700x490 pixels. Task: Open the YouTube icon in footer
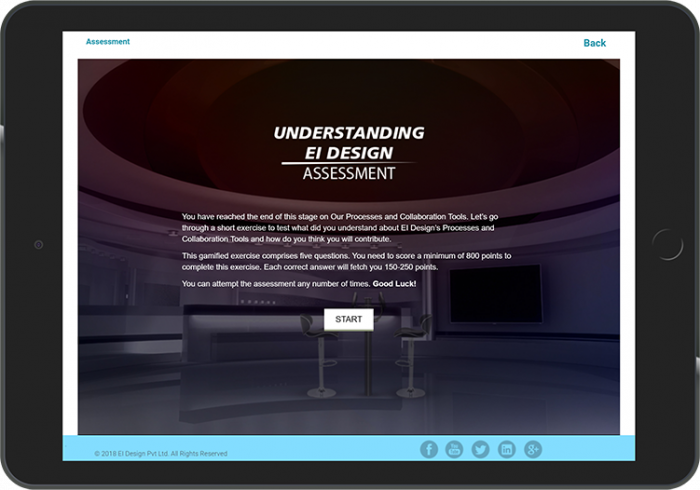tap(454, 449)
